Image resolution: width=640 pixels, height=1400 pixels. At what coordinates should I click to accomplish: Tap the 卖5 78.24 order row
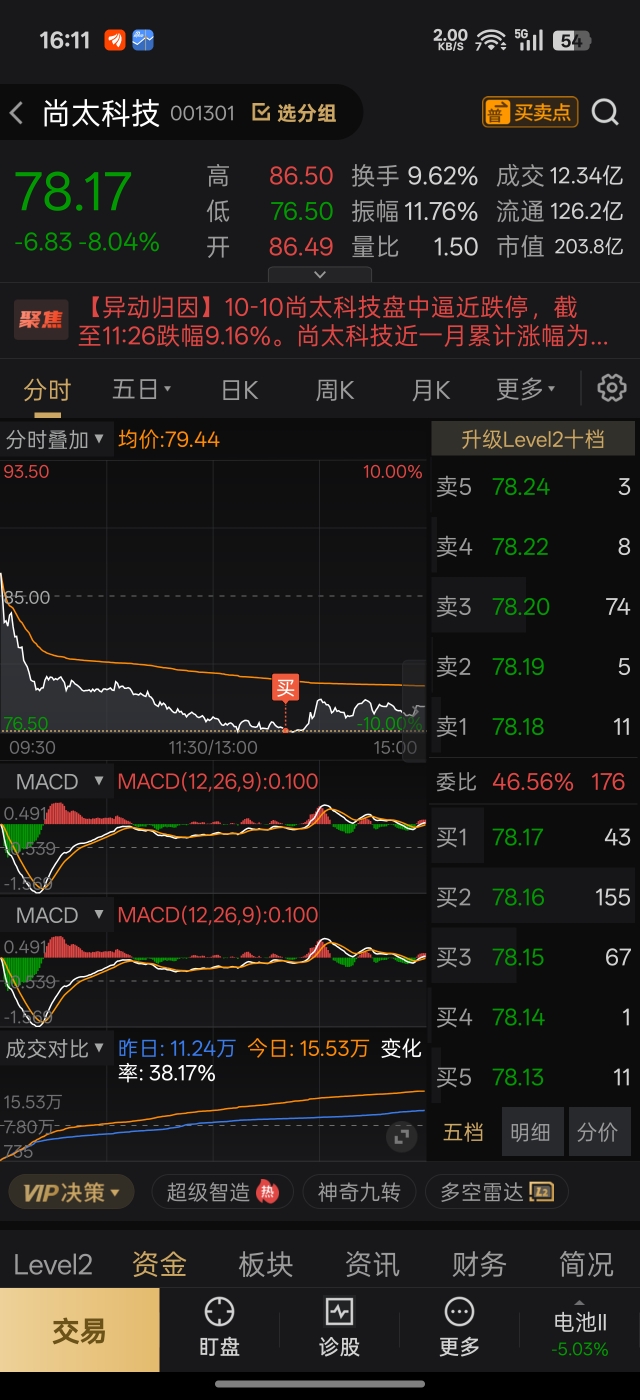(x=533, y=487)
